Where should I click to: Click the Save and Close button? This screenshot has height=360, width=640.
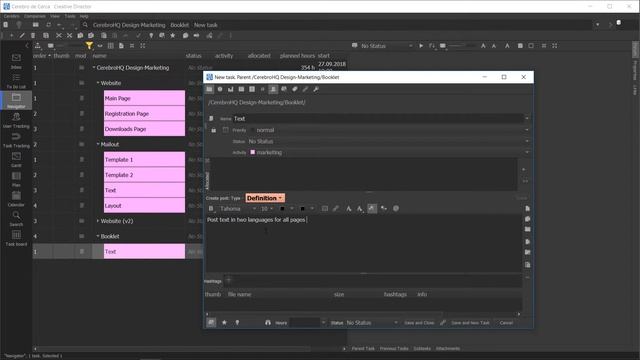click(x=419, y=322)
